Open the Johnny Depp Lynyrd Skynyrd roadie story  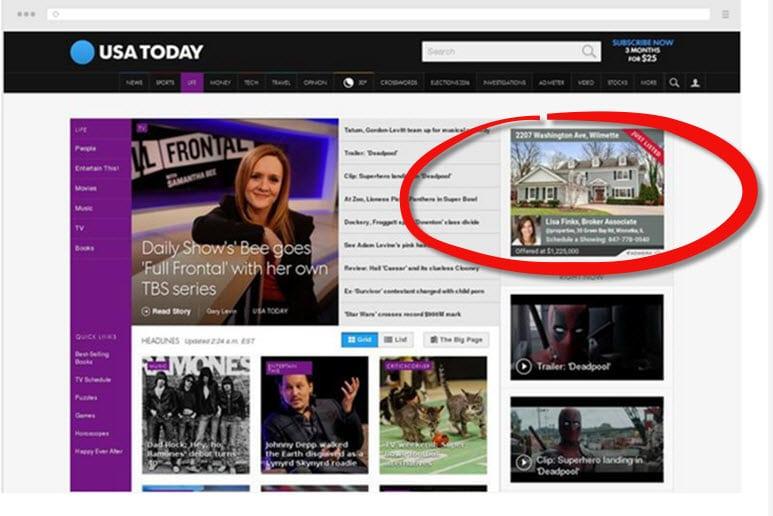coord(315,415)
